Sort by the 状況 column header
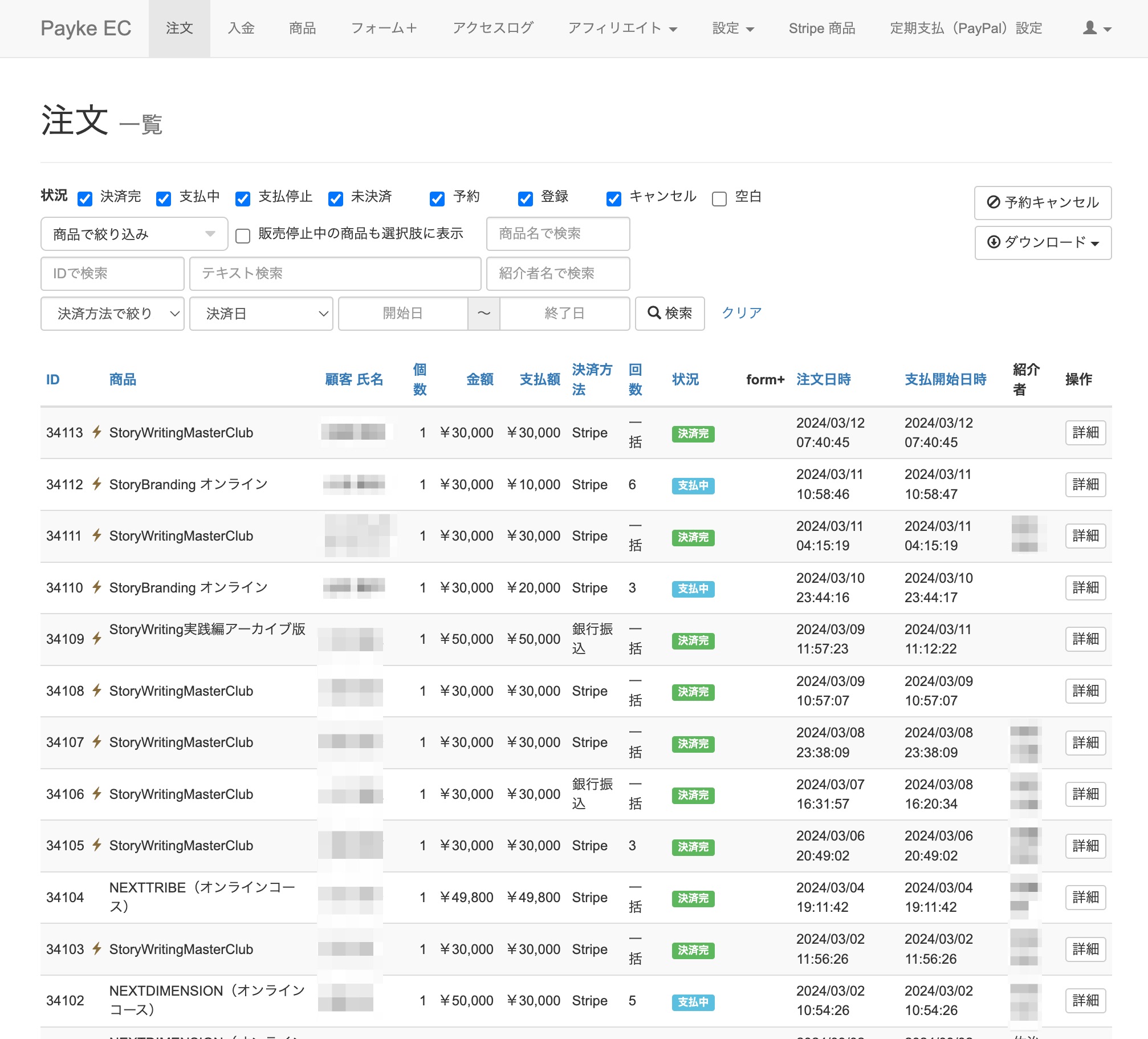The width and height of the screenshot is (1148, 1039). pyautogui.click(x=686, y=379)
